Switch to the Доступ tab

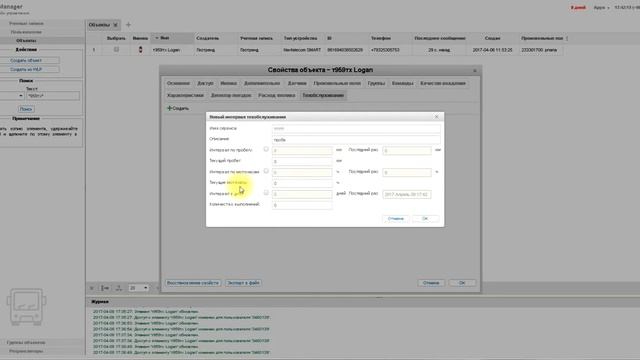pyautogui.click(x=205, y=83)
